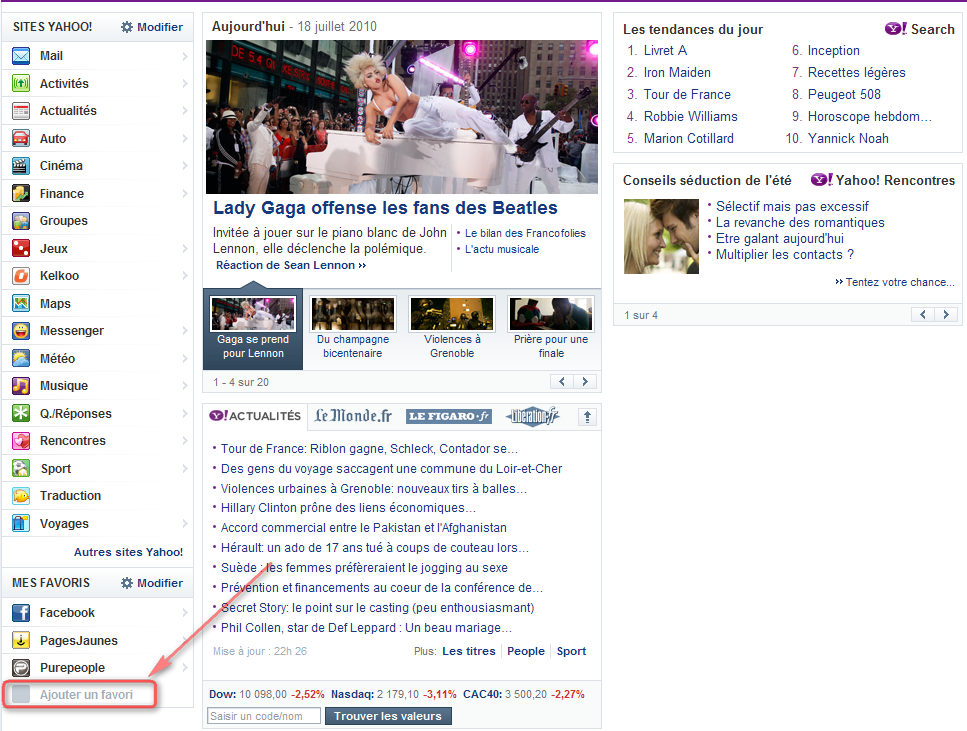Screen dimensions: 967x731
Task: Open the Lady Gaga offense les fans headline
Action: (385, 208)
